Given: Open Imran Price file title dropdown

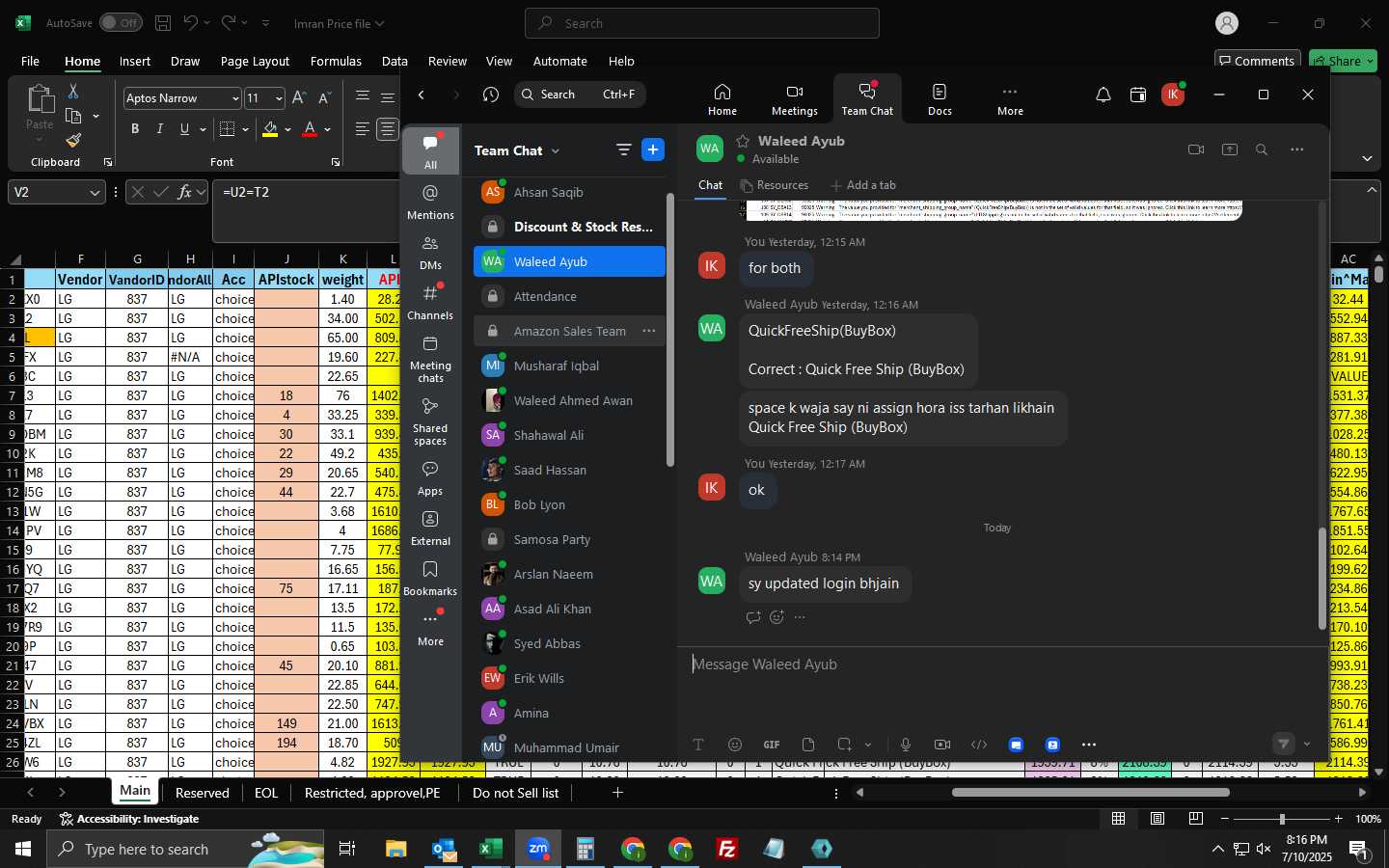Looking at the screenshot, I should tap(379, 23).
